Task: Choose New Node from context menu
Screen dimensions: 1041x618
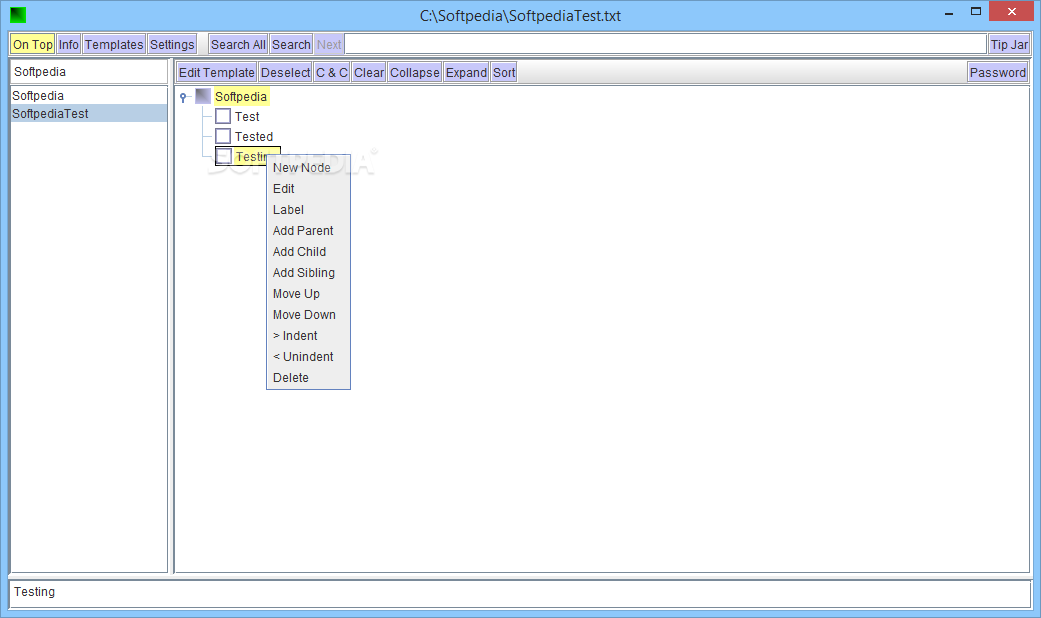Action: click(308, 168)
